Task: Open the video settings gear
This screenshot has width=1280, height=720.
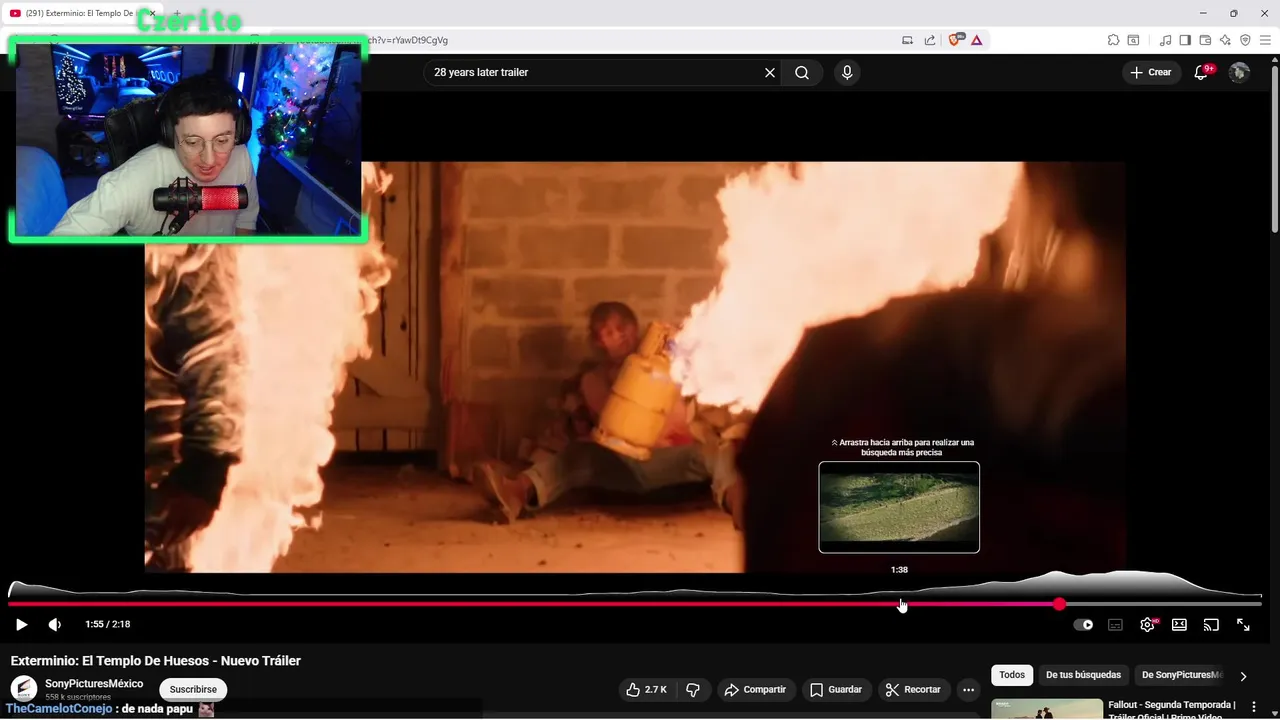Action: point(1147,625)
